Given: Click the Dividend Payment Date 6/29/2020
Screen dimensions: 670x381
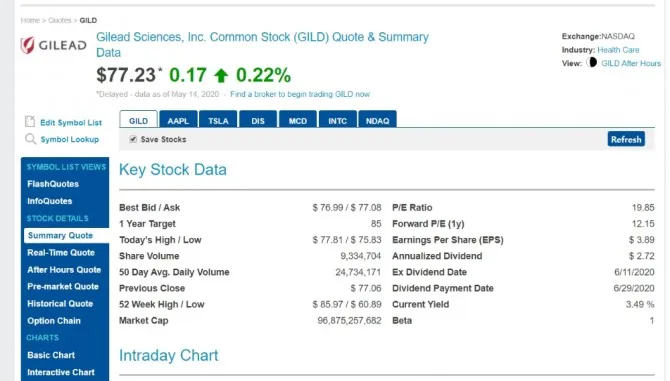Looking at the screenshot, I should [x=634, y=288].
